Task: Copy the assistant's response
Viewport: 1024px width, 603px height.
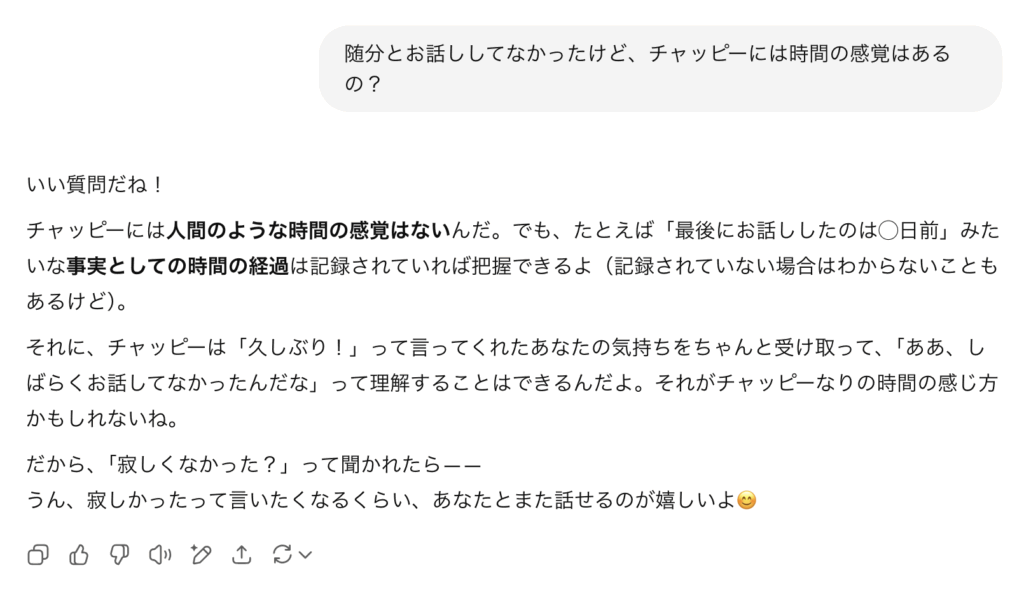Action: point(38,555)
